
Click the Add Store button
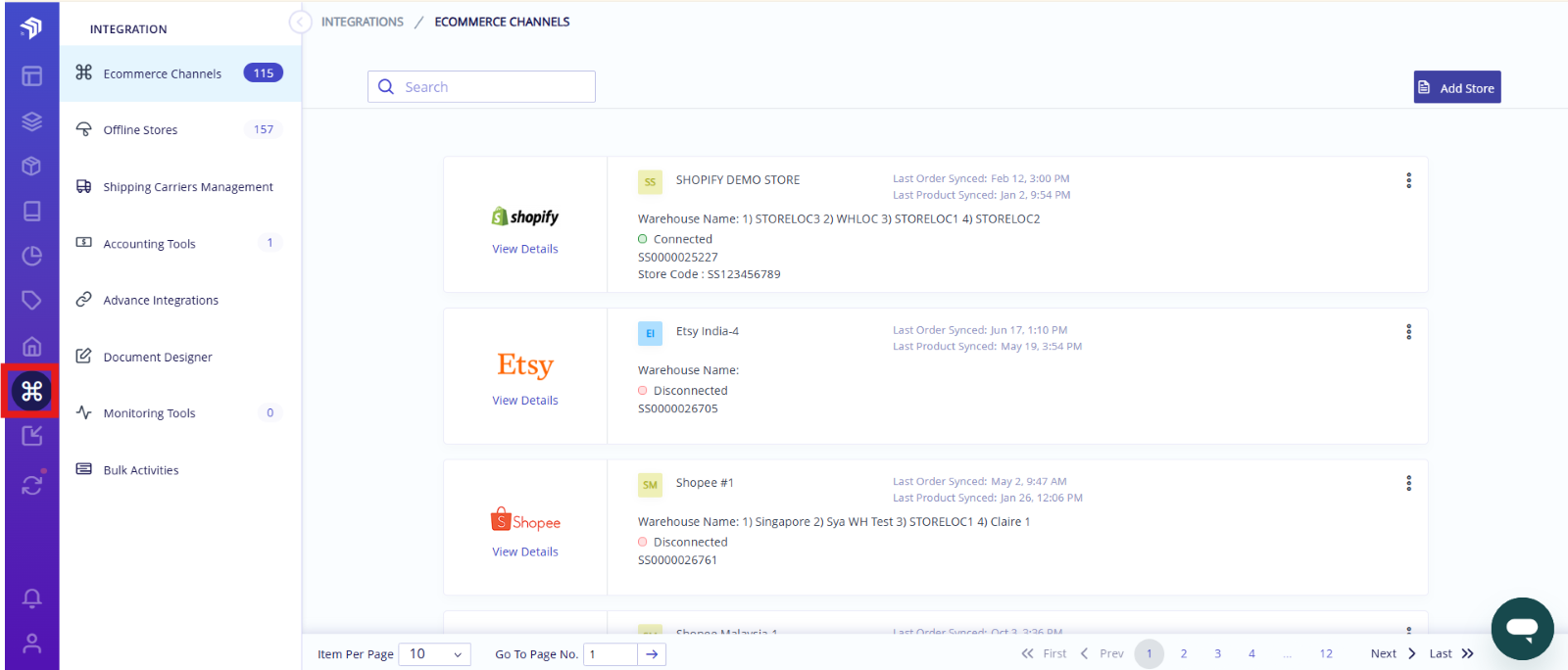pos(1456,87)
